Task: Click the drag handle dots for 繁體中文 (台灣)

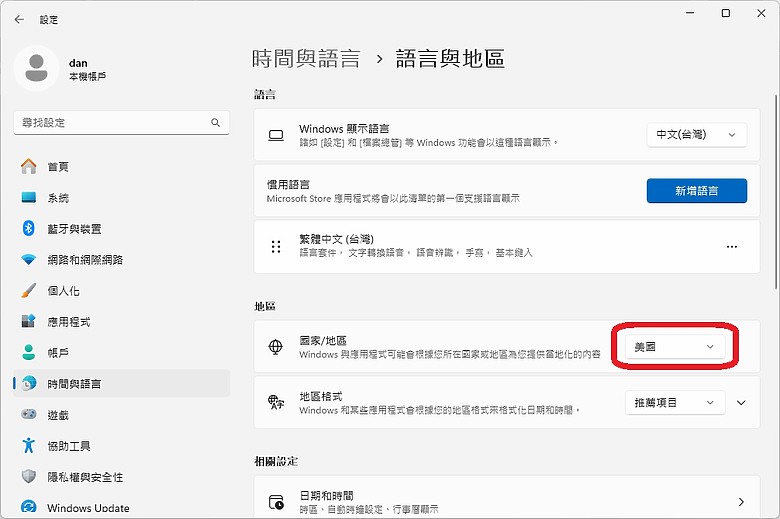Action: coord(276,247)
